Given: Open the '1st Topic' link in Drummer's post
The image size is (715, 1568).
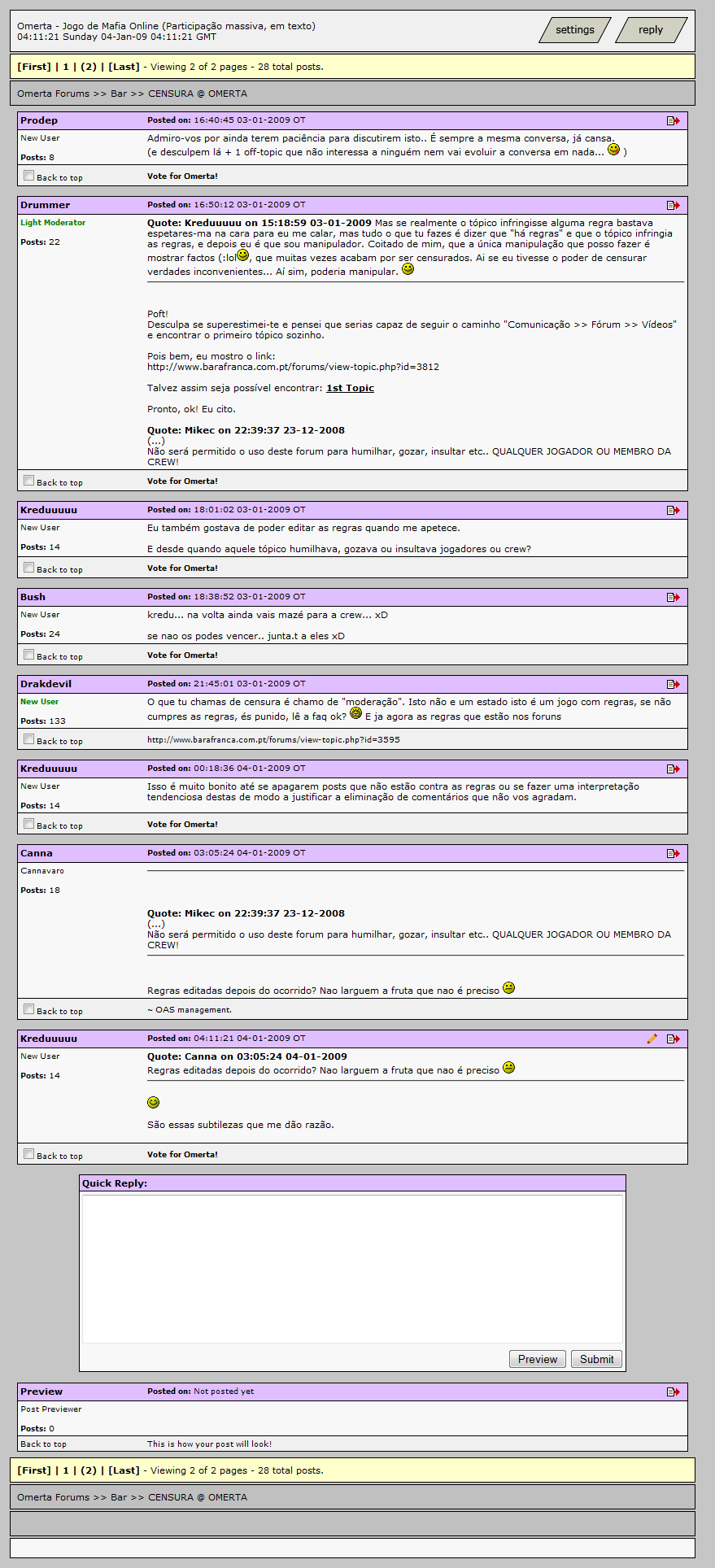Looking at the screenshot, I should pyautogui.click(x=350, y=388).
